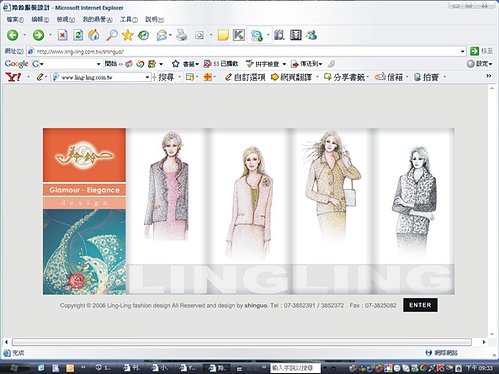Open the 編輯 (Edit) menu

click(40, 20)
